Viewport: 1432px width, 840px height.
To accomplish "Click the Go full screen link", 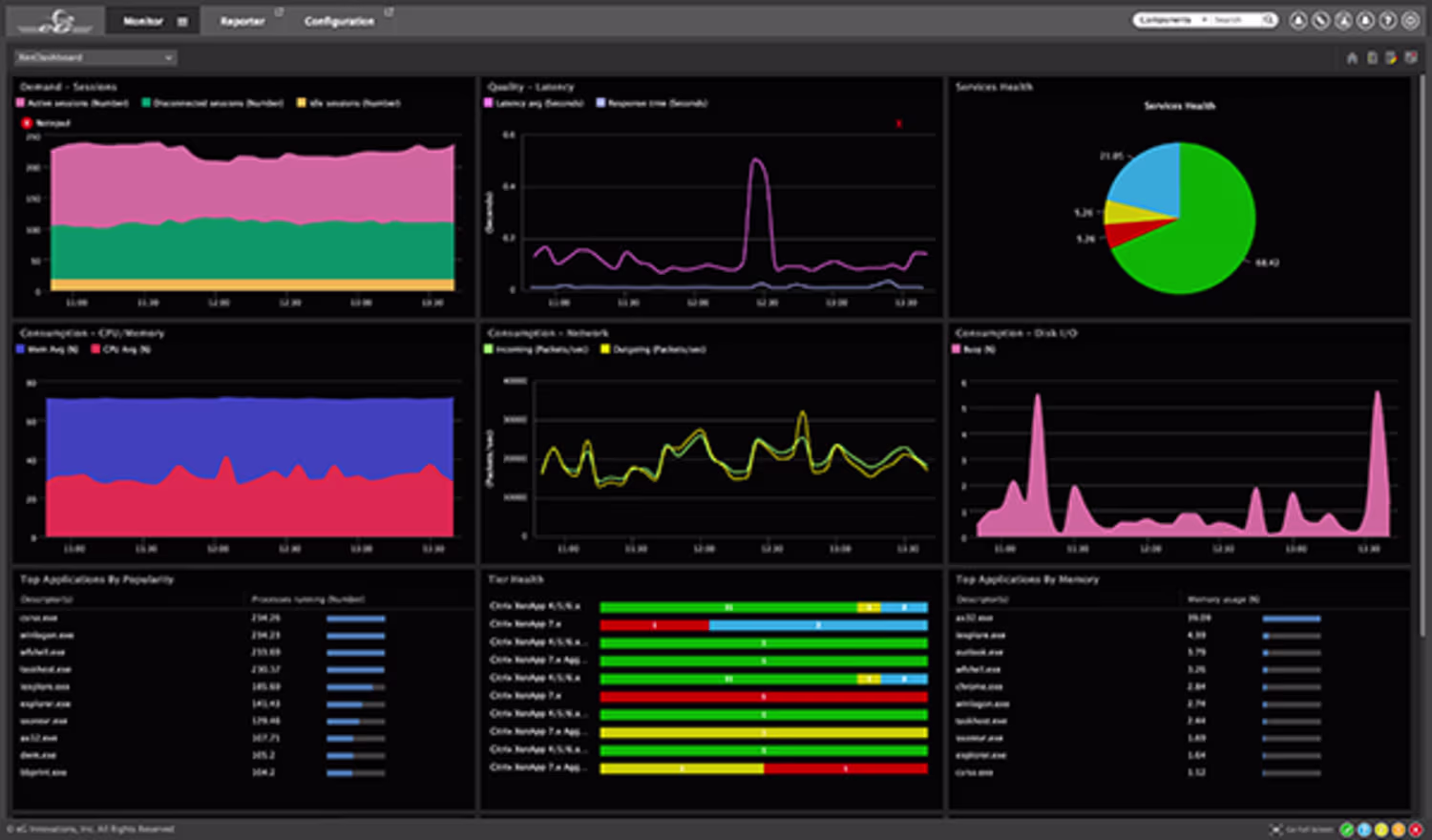I will point(1302,829).
